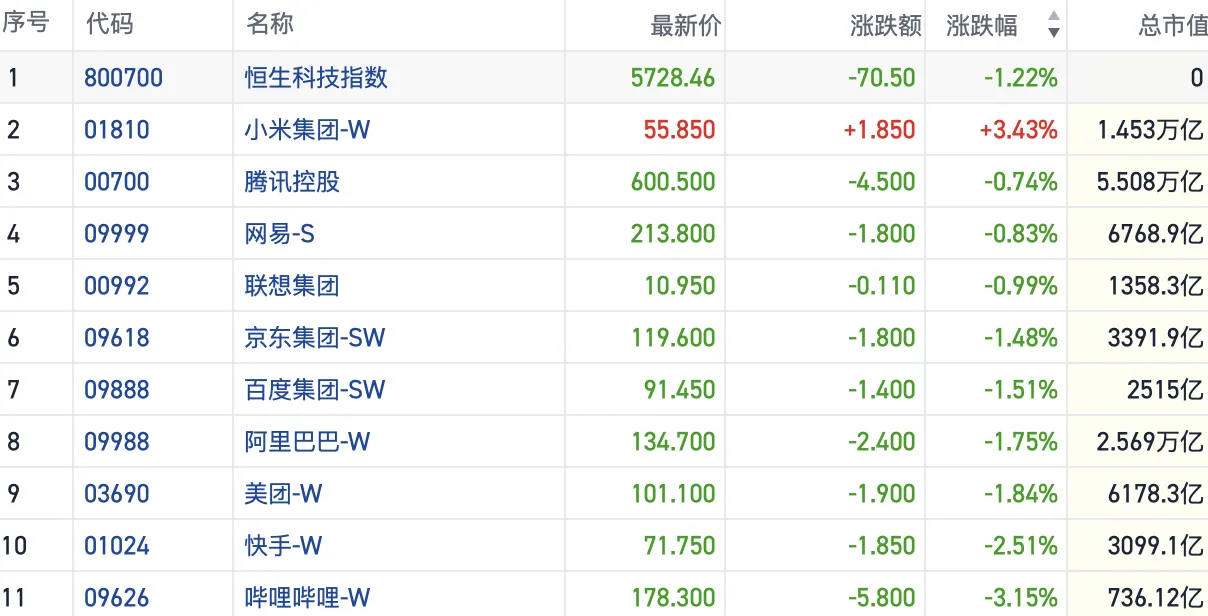The height and width of the screenshot is (616, 1208).
Task: Open 京东集团-SW stock page
Action: (315, 338)
